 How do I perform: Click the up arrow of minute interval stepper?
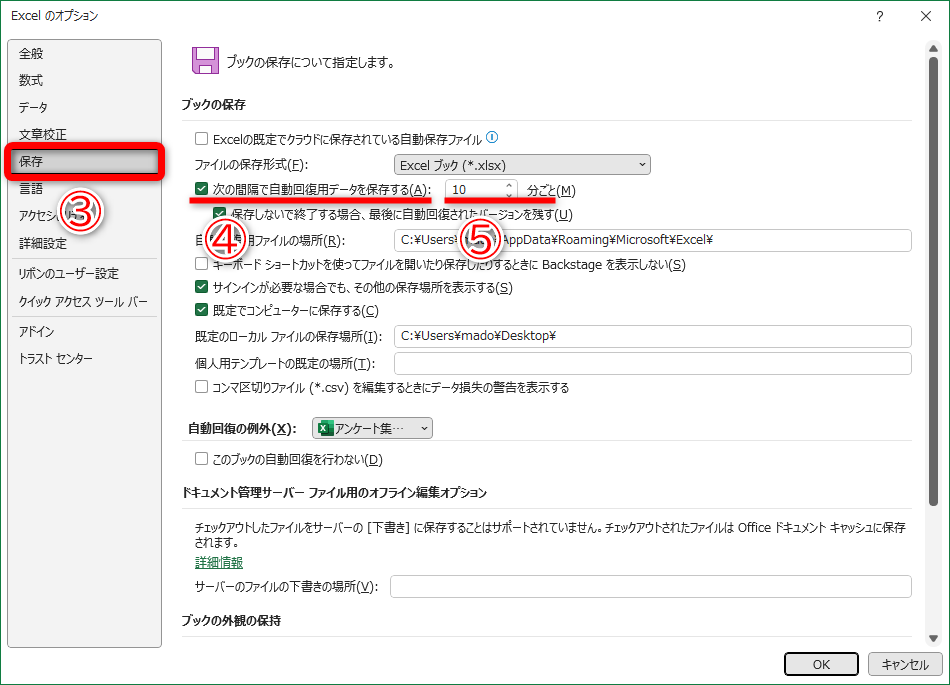[508, 184]
